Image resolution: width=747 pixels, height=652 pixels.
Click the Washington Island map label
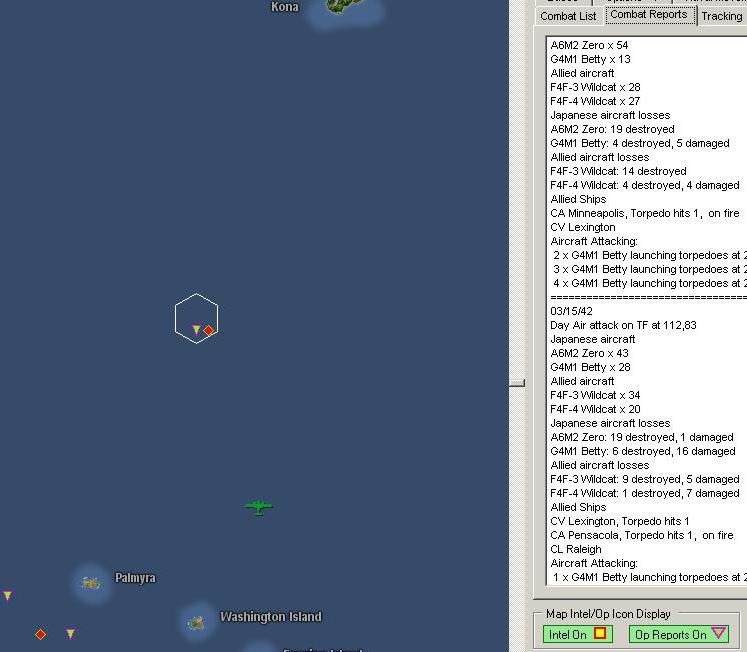point(271,616)
